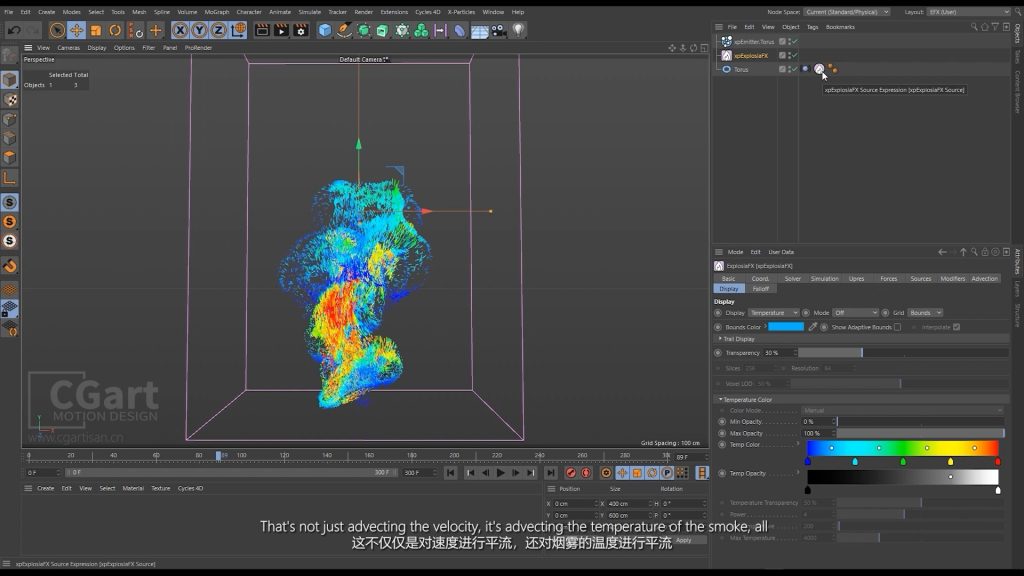This screenshot has height=576, width=1024.
Task: Click Play Forwards button
Action: 500,472
